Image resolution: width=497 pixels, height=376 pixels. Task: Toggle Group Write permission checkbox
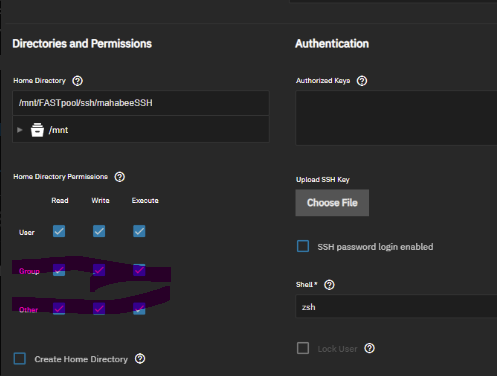click(99, 270)
